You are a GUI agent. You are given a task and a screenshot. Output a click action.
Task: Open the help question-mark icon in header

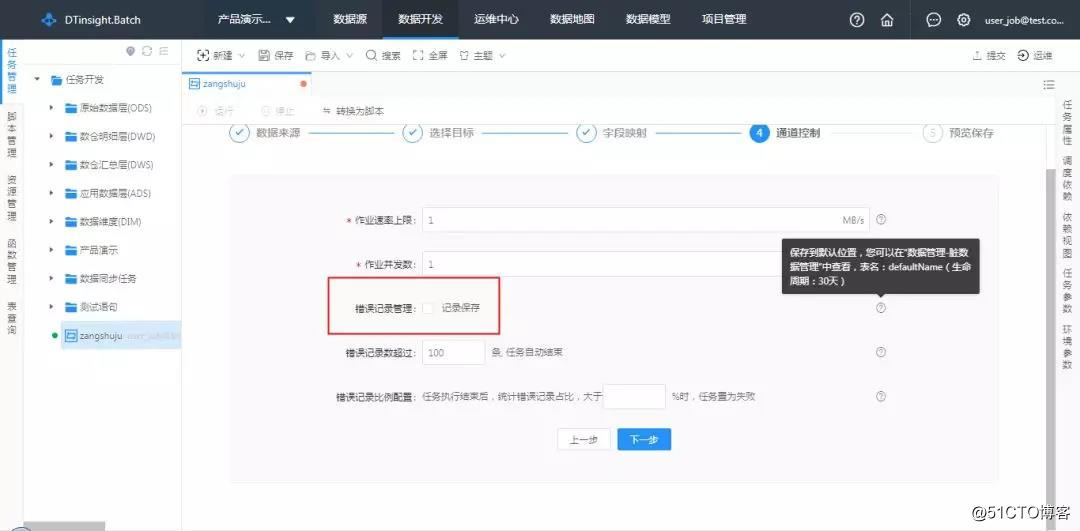857,20
